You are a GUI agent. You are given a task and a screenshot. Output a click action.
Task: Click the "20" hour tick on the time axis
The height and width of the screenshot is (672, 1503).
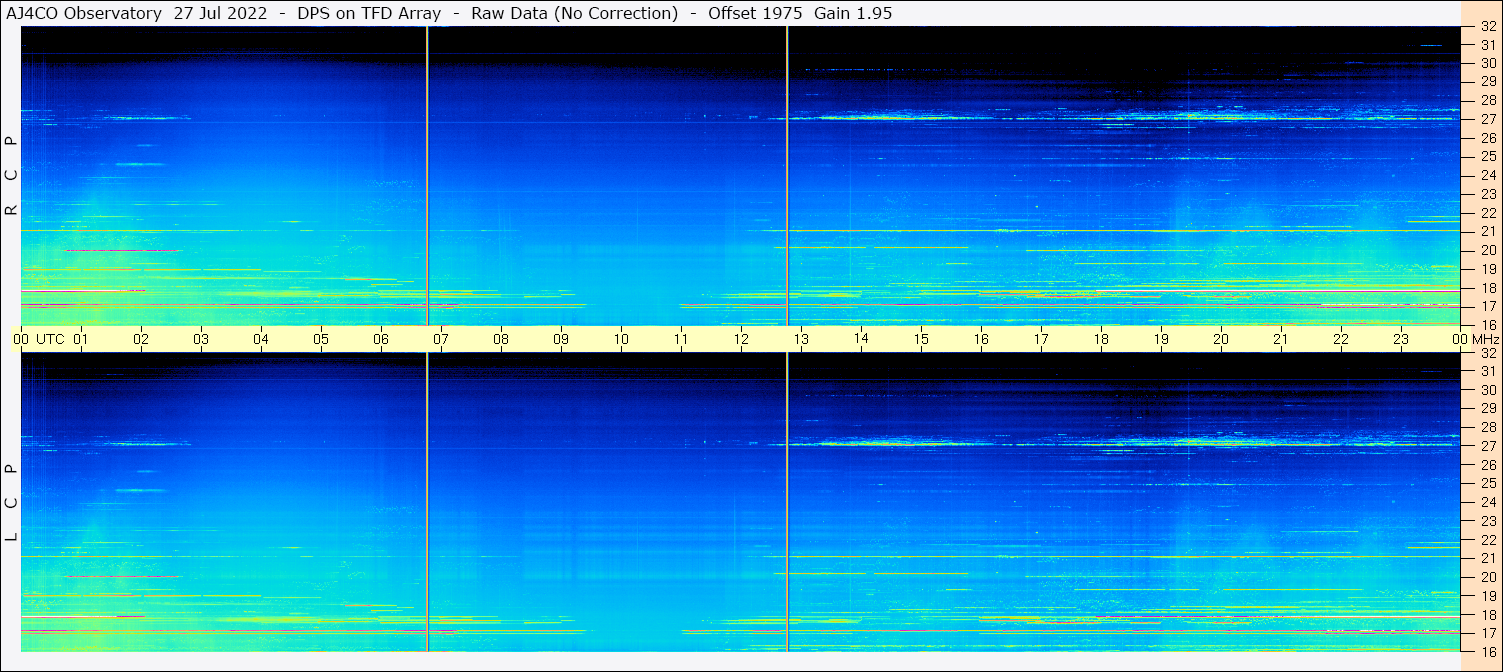(1221, 339)
